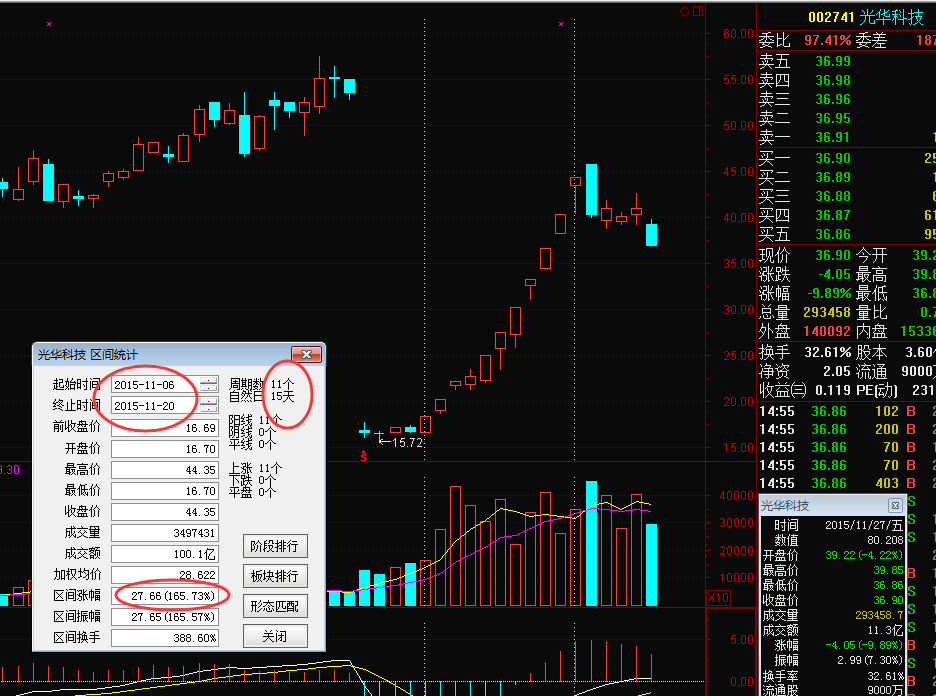936x696 pixels.
Task: Click the date 2015/11/27/五 in the info window
Action: [864, 525]
